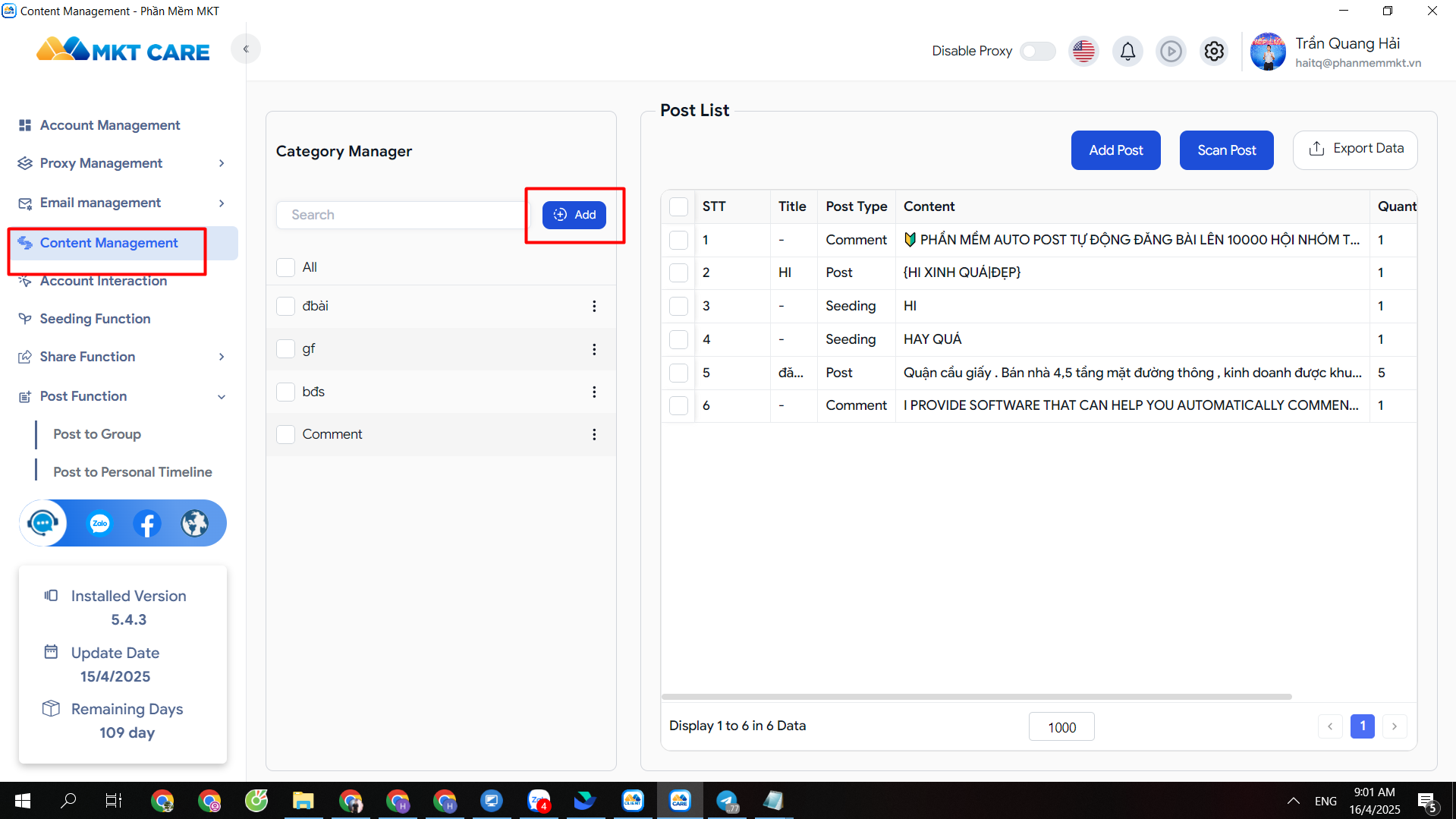This screenshot has height=819, width=1456.
Task: Expand the Email management submenu
Action: (222, 203)
